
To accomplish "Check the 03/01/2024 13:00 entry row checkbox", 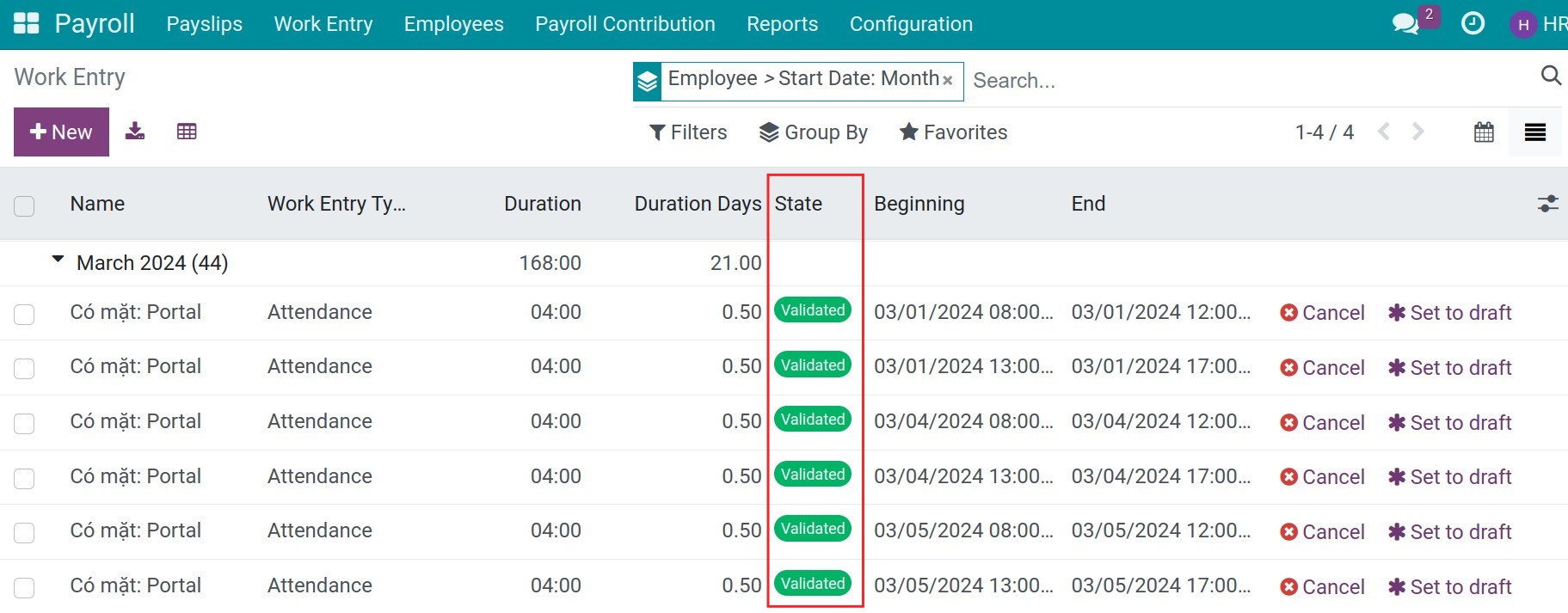I will pos(24,368).
